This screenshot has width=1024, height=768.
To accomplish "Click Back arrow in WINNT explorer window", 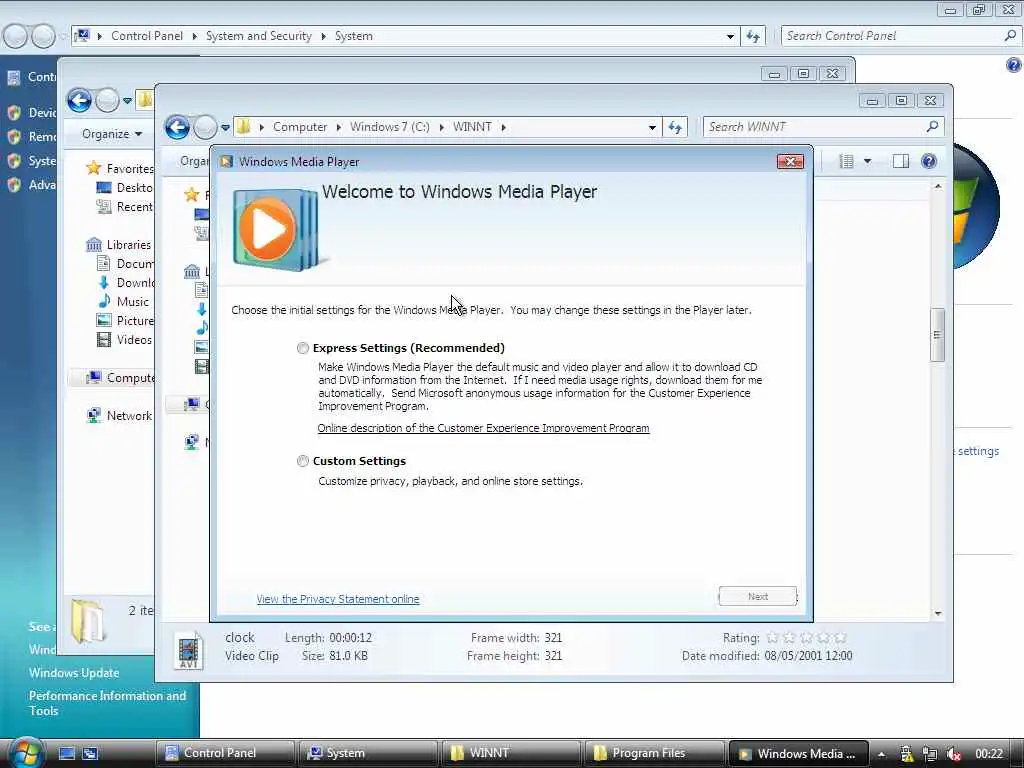I will (x=177, y=127).
